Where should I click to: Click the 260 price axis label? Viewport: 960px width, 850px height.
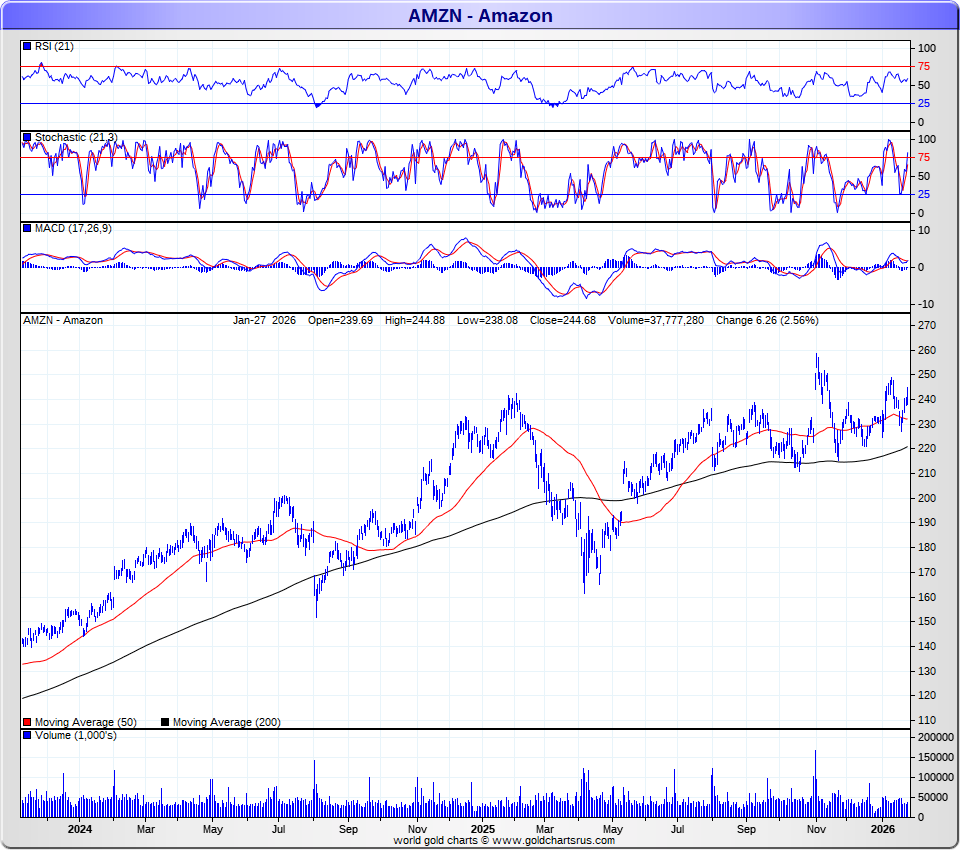pyautogui.click(x=927, y=350)
